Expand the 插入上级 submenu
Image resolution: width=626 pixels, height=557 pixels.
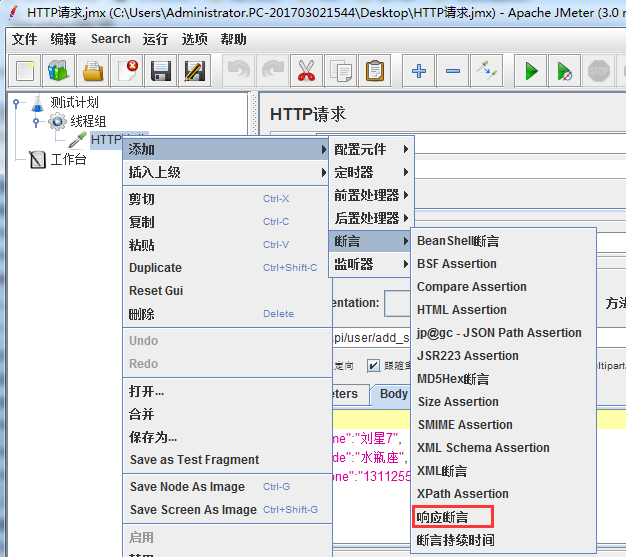(x=226, y=172)
